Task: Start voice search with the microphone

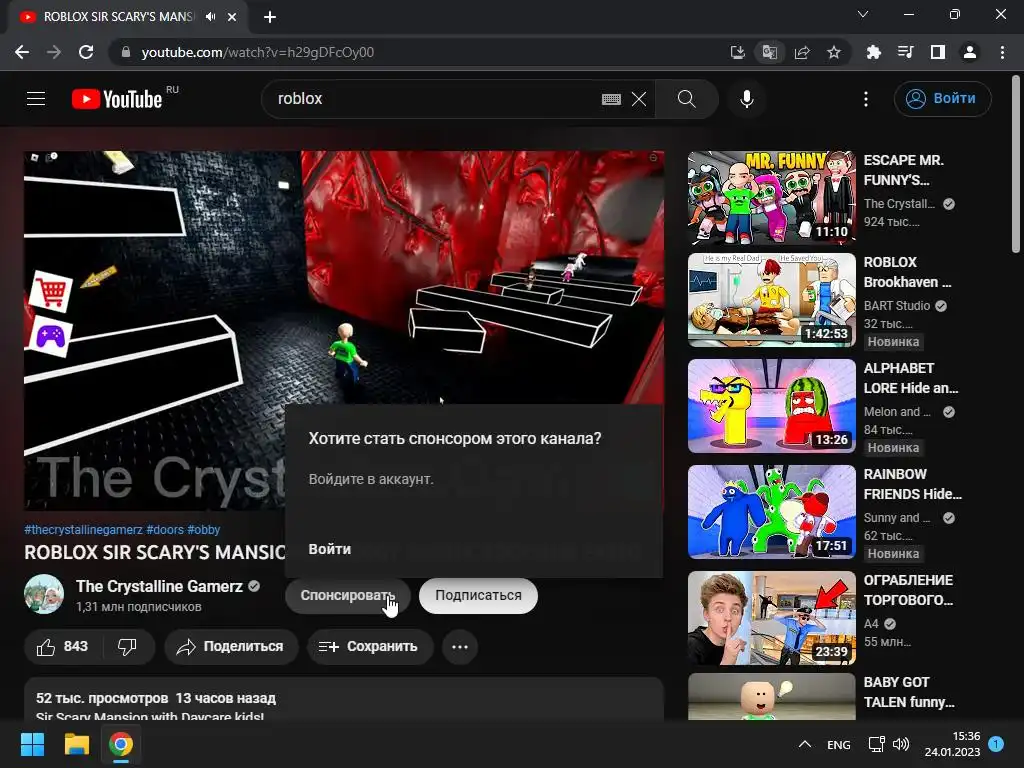Action: click(746, 99)
